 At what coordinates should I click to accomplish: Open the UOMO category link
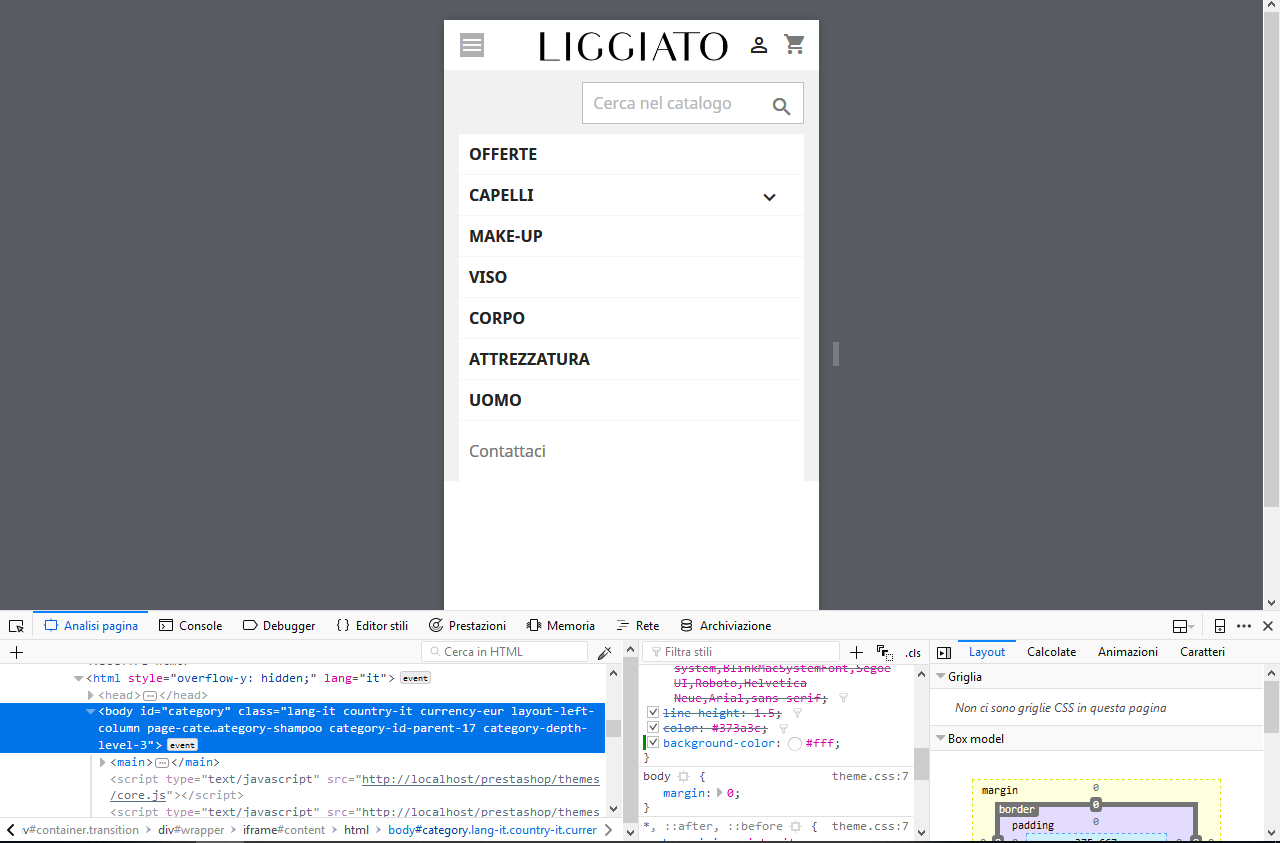click(495, 400)
